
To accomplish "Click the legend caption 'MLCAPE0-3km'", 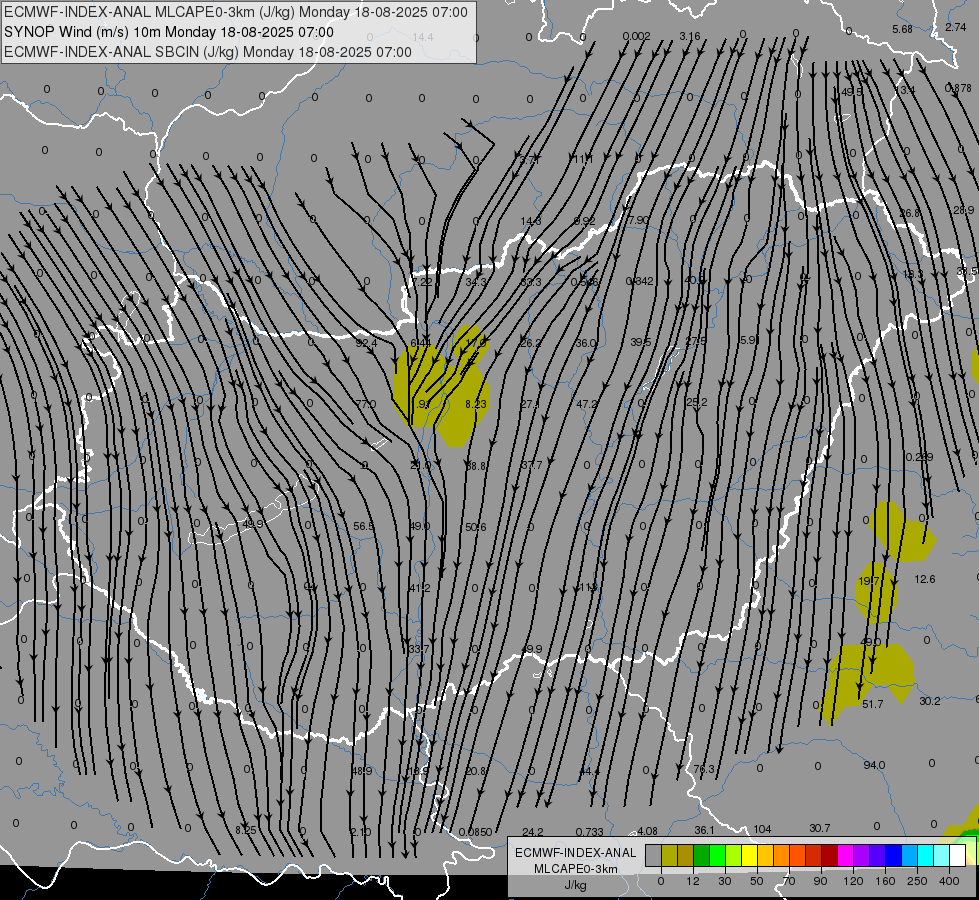I will [576, 869].
